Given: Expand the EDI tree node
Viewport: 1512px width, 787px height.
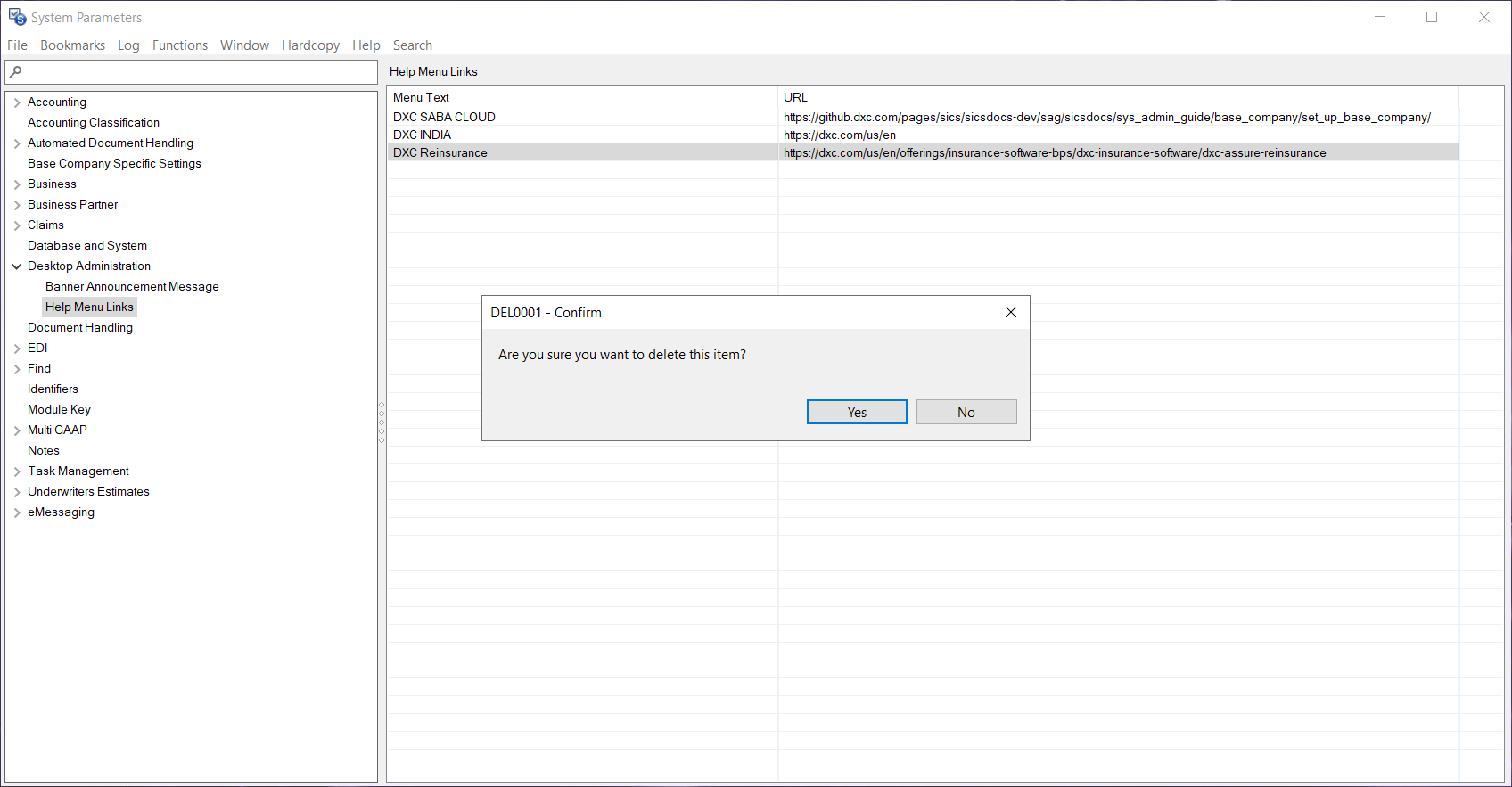Looking at the screenshot, I should click(17, 348).
